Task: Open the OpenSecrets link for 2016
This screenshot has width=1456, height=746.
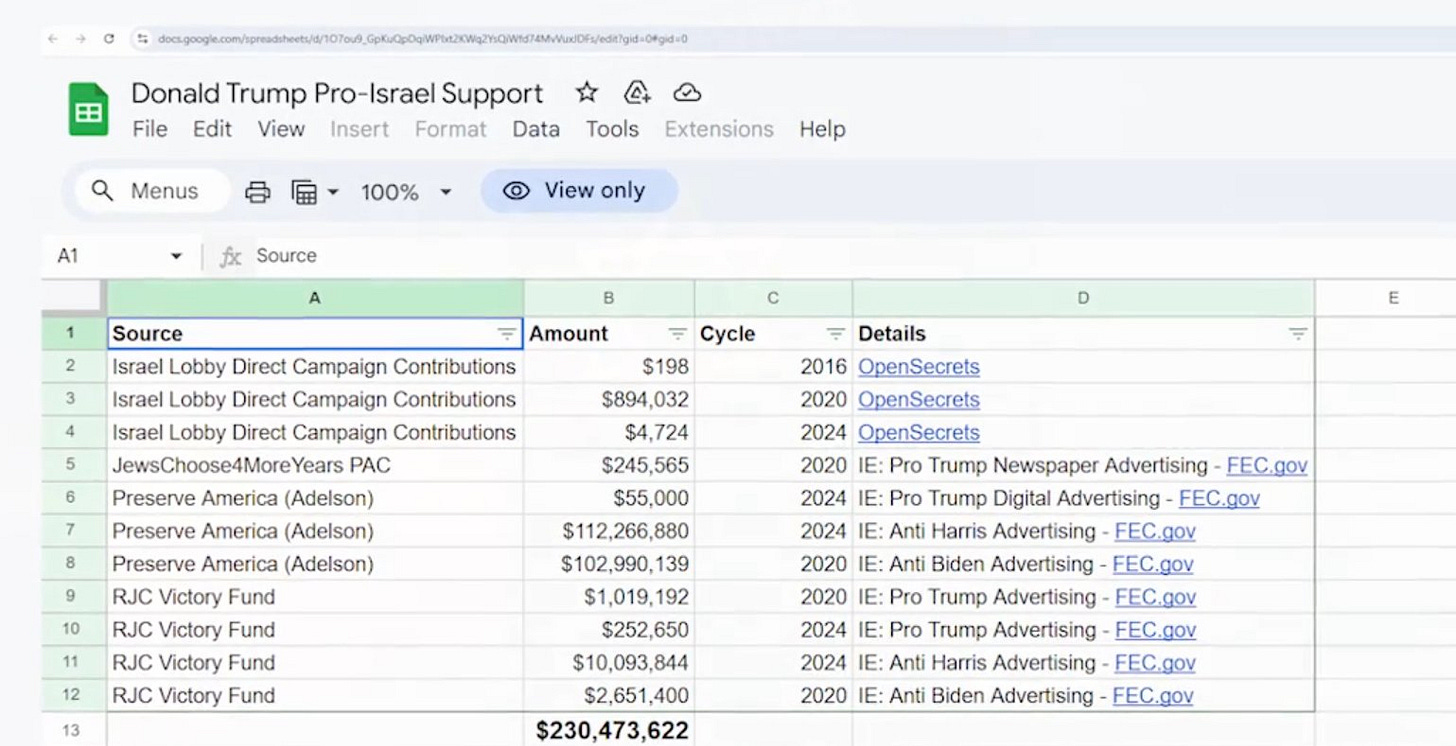Action: point(919,367)
